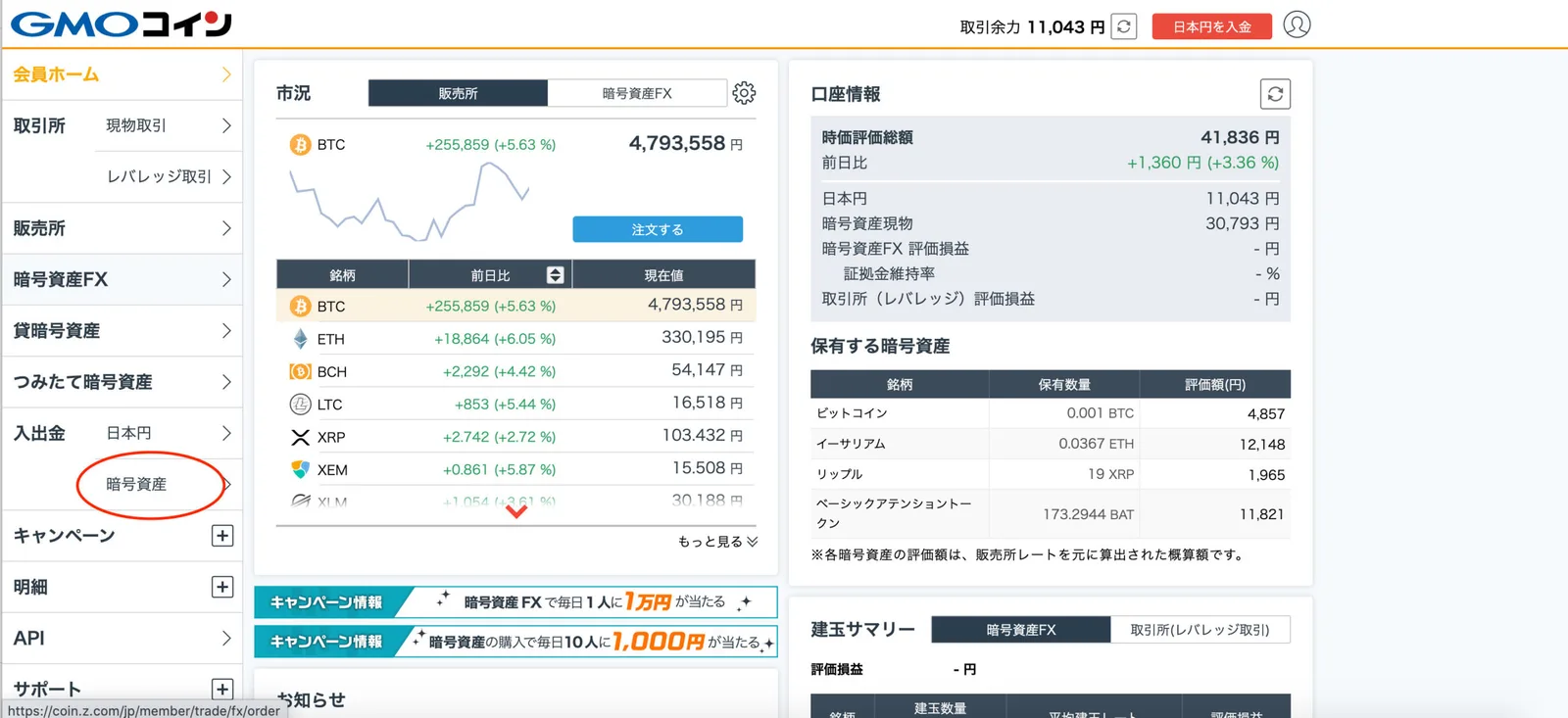
Task: Open 現物取引 under 取引所
Action: click(x=169, y=125)
